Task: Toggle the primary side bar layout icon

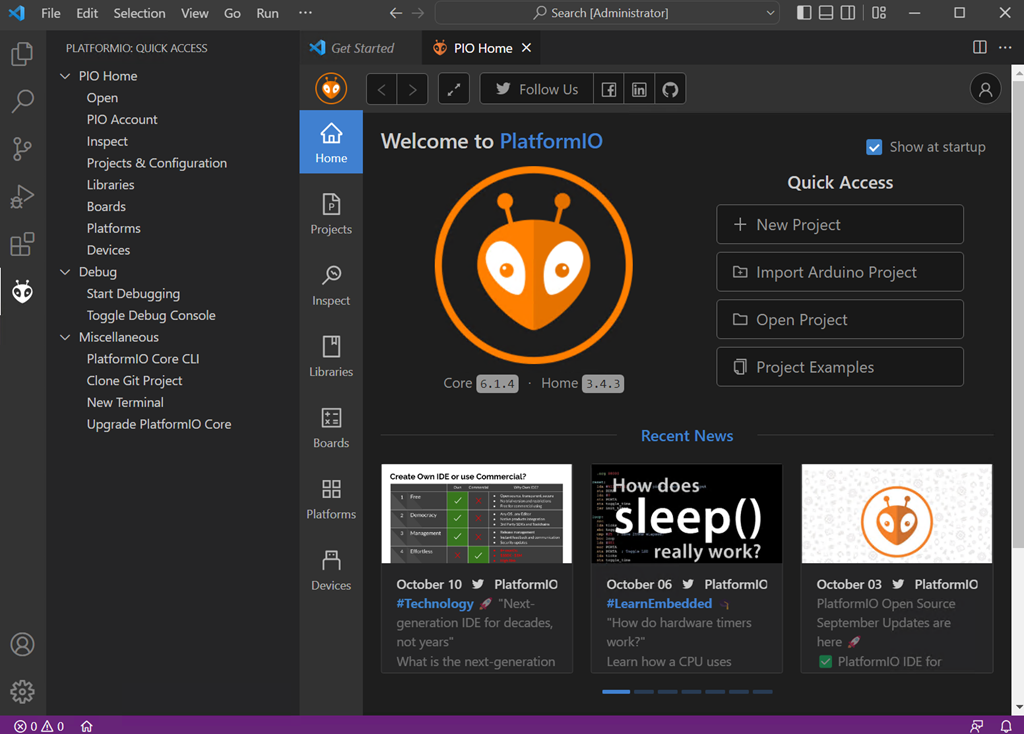Action: tap(804, 13)
